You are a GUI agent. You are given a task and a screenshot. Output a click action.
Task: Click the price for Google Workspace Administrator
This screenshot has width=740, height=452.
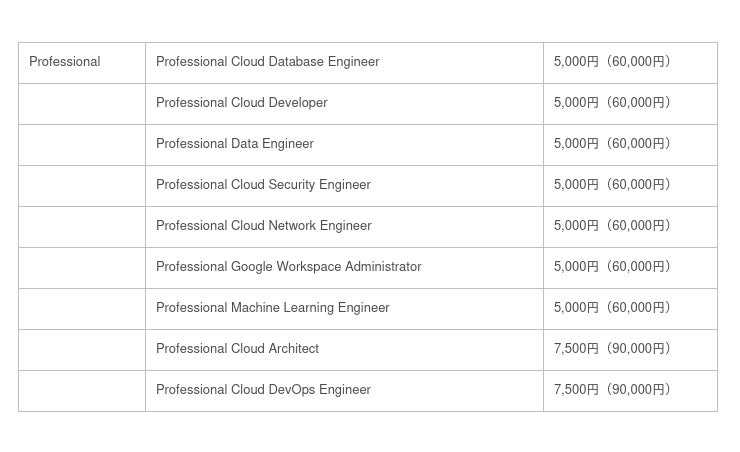click(x=612, y=267)
